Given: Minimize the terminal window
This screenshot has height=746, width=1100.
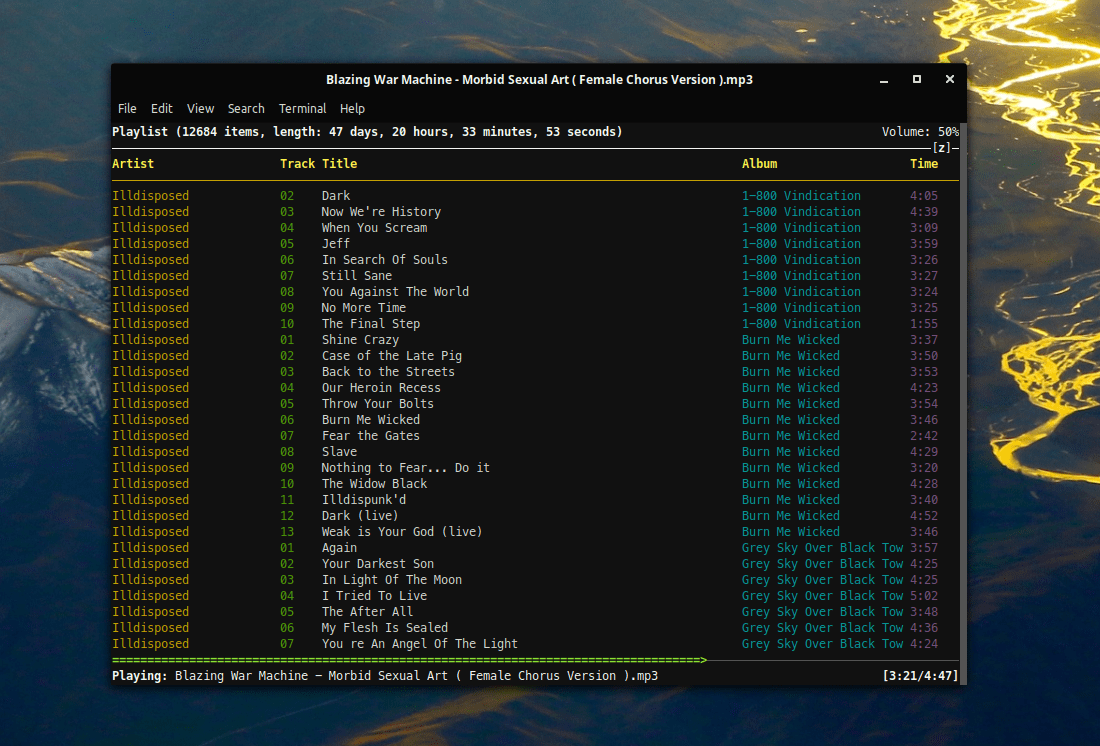Looking at the screenshot, I should [884, 80].
